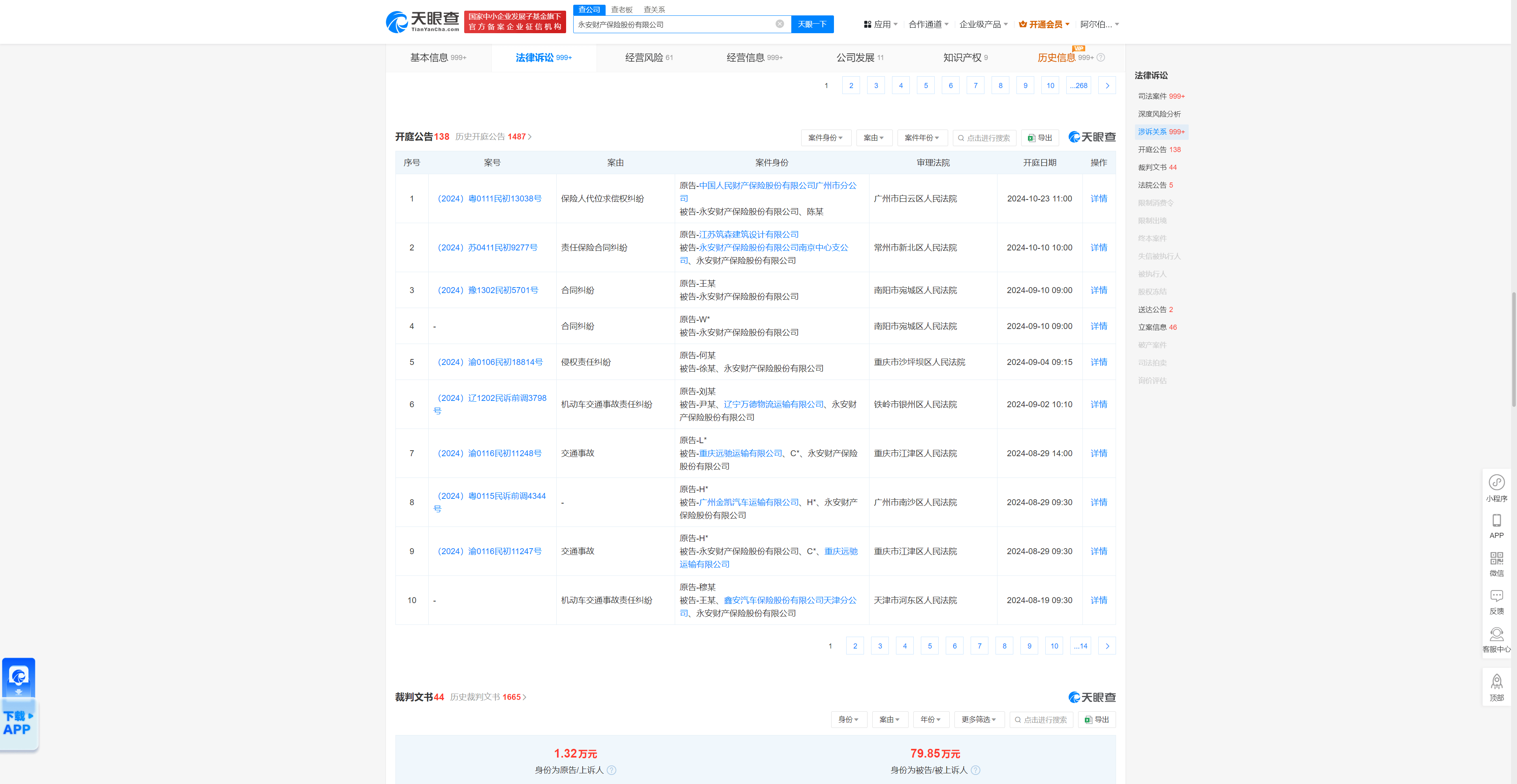The width and height of the screenshot is (1517, 784).
Task: View 详情 for row 5 hearing
Action: coord(1098,362)
